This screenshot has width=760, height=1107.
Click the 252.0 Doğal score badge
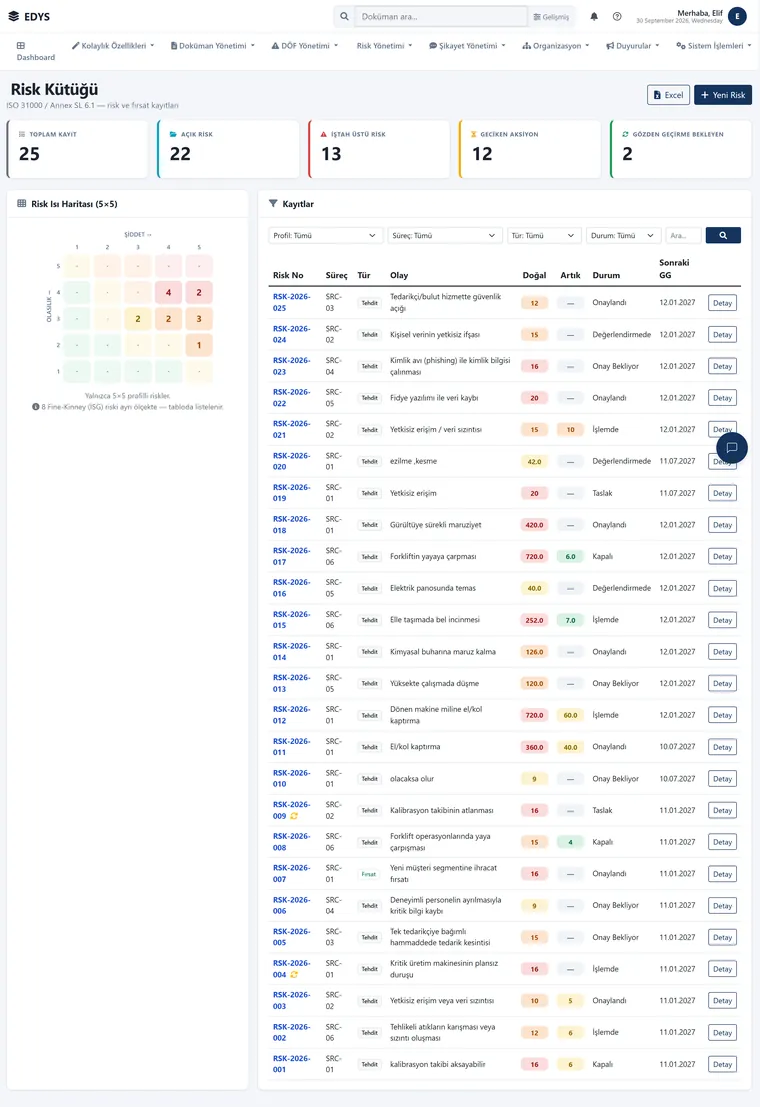[534, 620]
